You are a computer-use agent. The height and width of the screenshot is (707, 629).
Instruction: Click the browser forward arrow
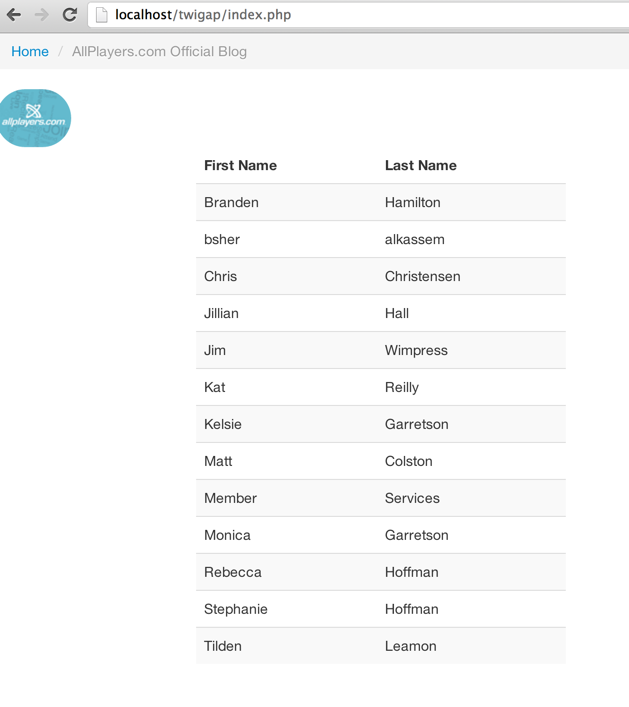tap(42, 15)
